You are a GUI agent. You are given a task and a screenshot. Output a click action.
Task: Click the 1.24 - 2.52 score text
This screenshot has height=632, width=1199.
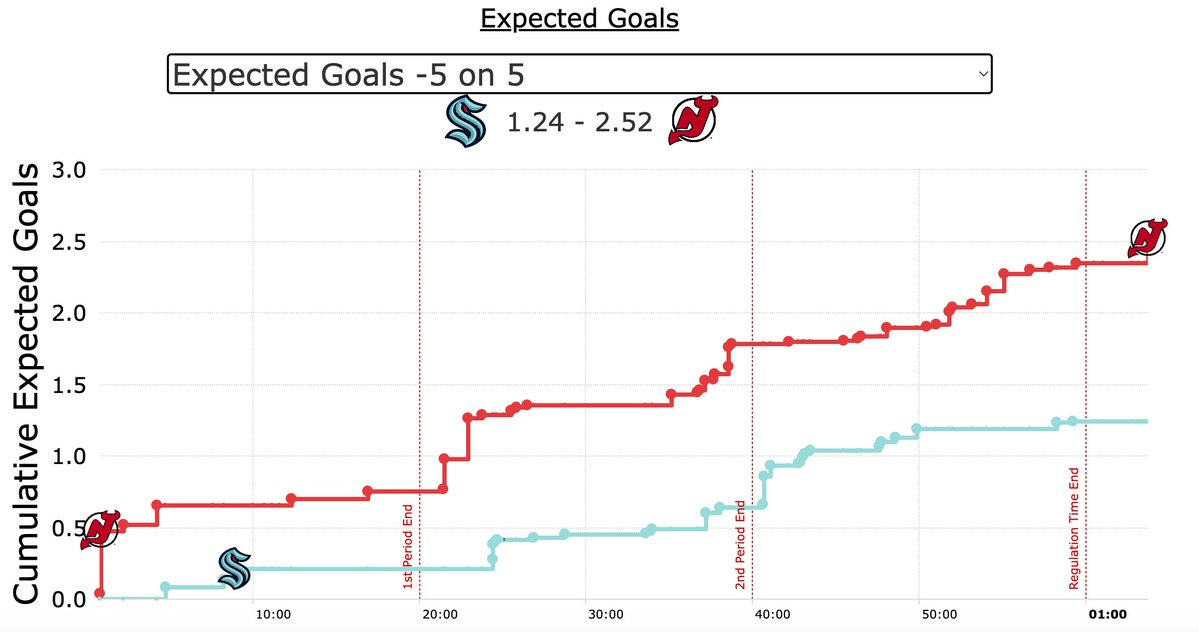[580, 122]
